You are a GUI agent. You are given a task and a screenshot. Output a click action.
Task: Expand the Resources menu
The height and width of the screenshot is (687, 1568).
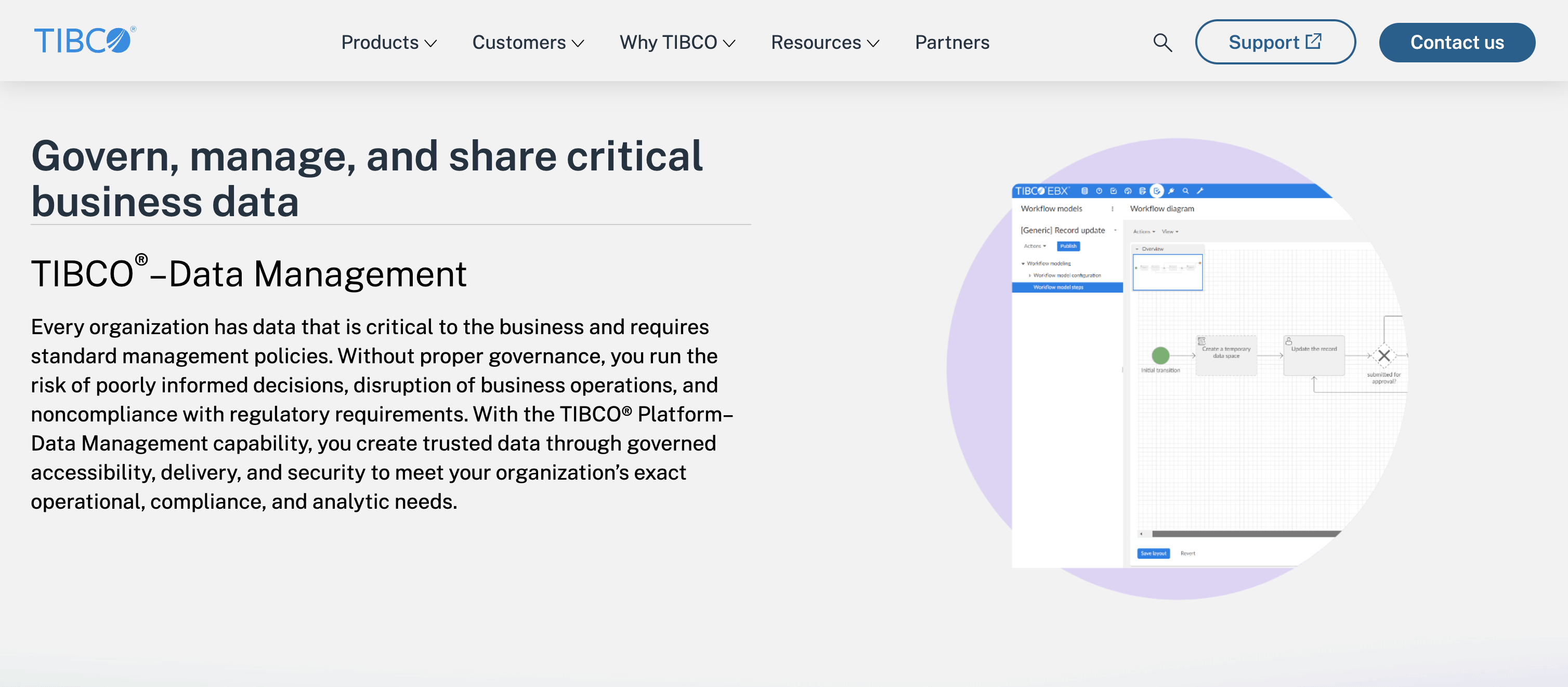coord(825,43)
